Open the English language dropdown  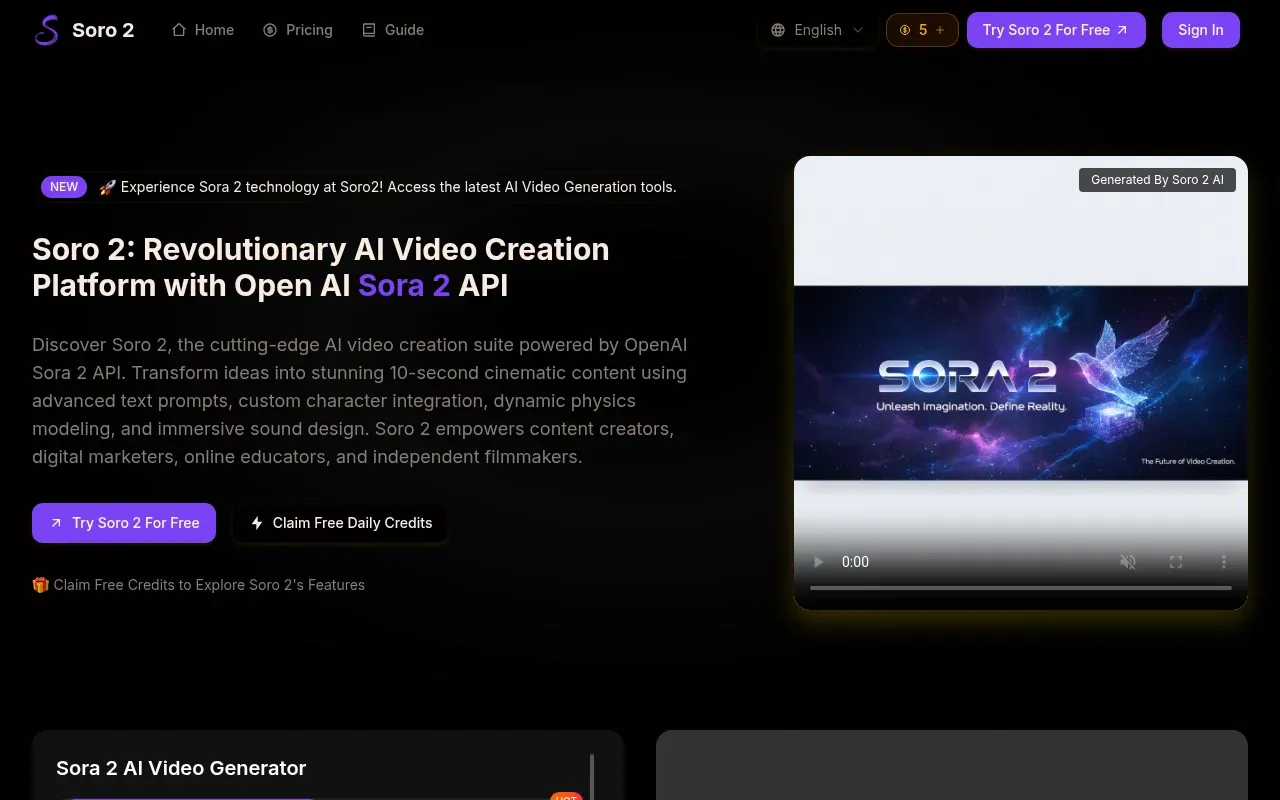click(817, 30)
